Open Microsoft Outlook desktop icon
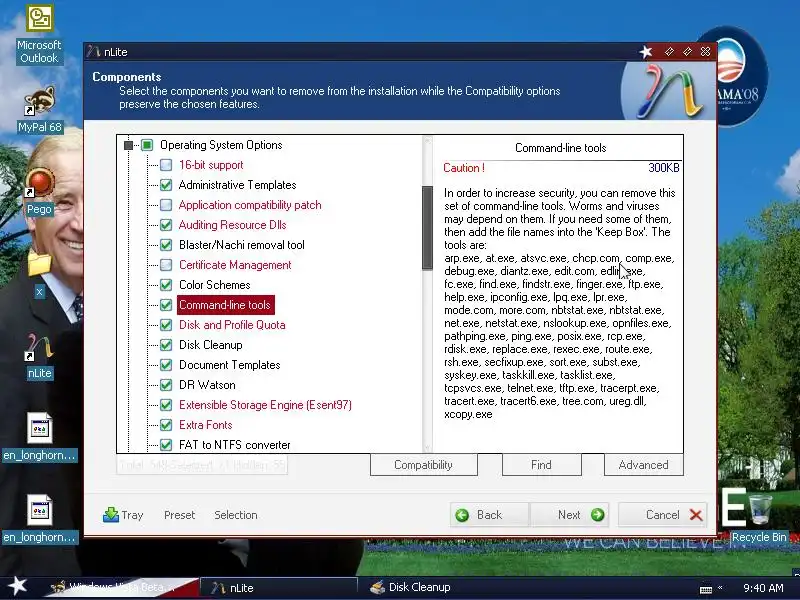The width and height of the screenshot is (800, 600). click(x=39, y=35)
